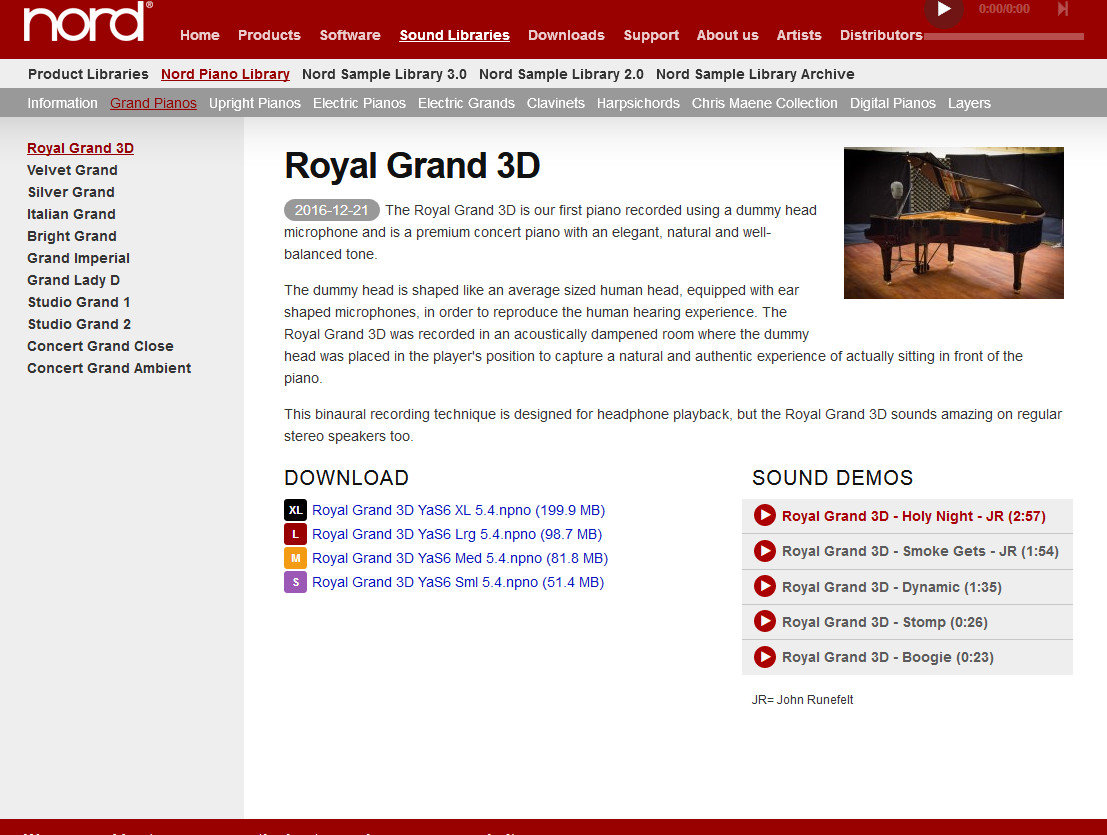
Task: Select Concert Grand Close in sidebar
Action: point(100,346)
